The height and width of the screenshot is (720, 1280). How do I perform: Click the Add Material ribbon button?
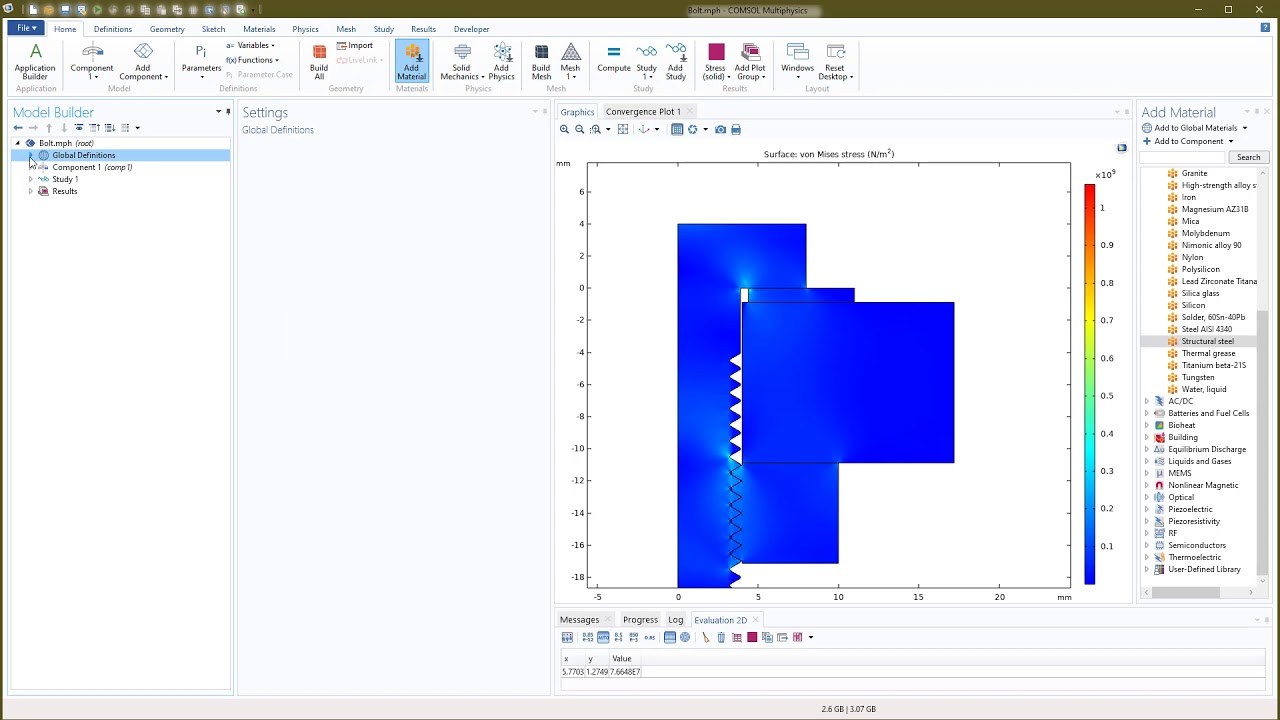pyautogui.click(x=411, y=61)
